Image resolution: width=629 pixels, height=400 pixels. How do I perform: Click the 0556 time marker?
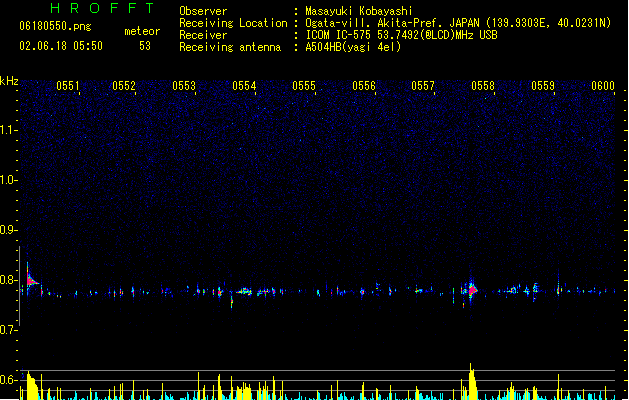click(364, 86)
